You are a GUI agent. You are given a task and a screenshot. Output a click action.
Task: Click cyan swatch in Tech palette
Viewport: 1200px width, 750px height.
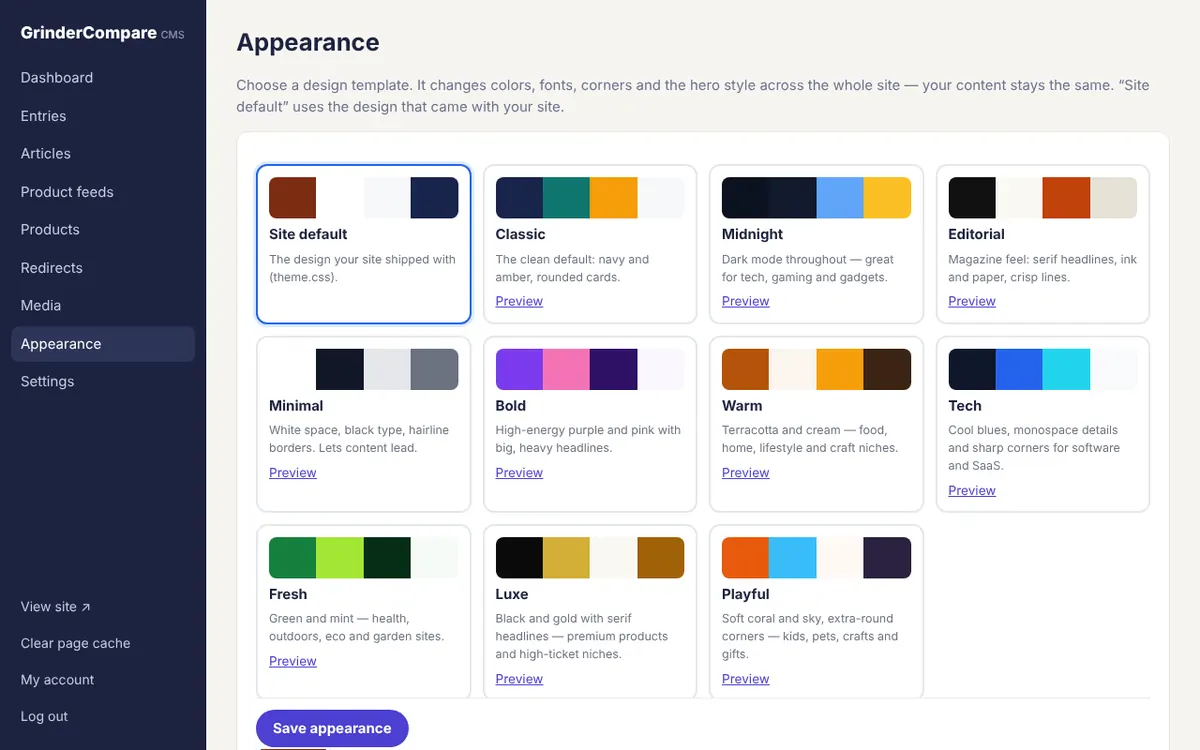pos(1066,369)
